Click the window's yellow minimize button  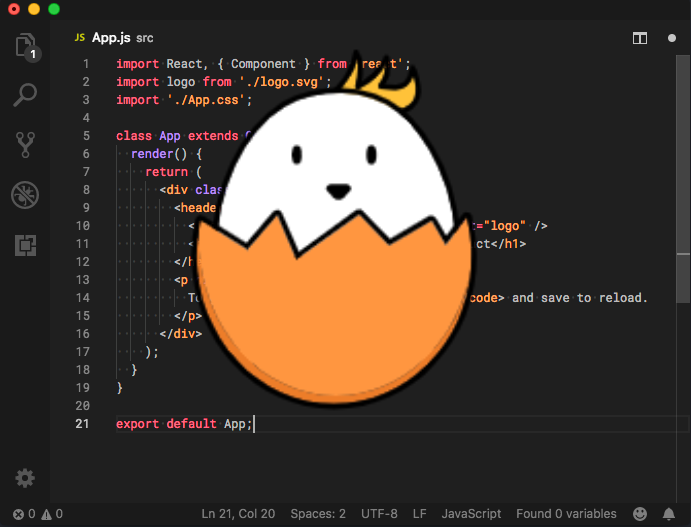coord(34,9)
